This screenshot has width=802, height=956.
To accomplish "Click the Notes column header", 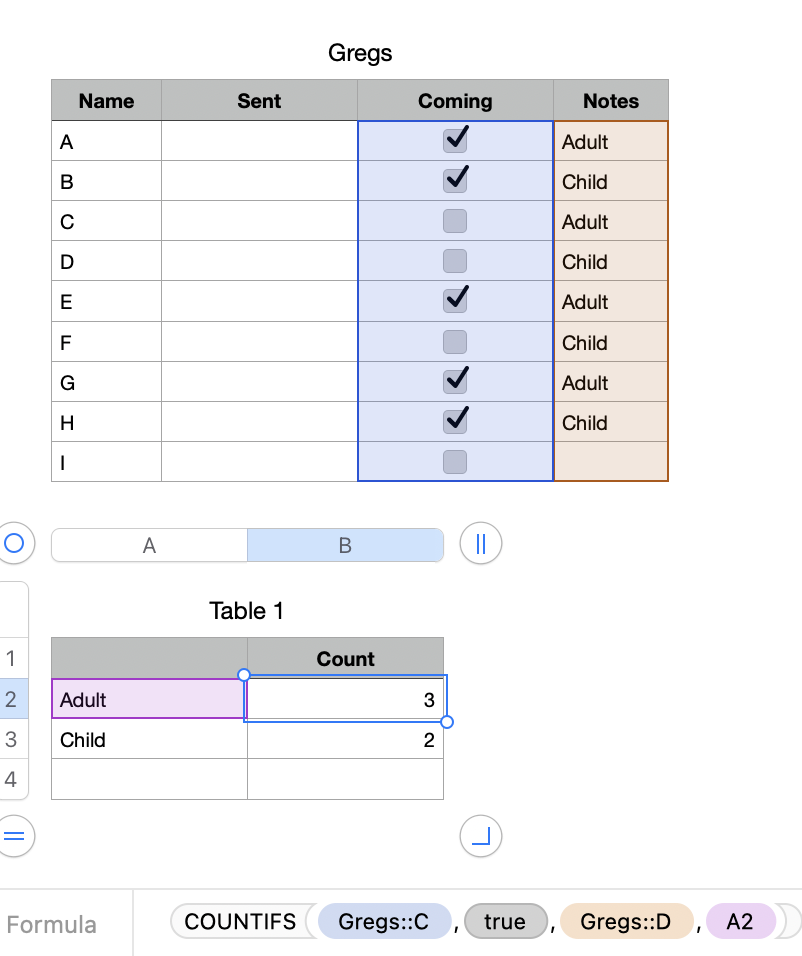I will point(610,101).
